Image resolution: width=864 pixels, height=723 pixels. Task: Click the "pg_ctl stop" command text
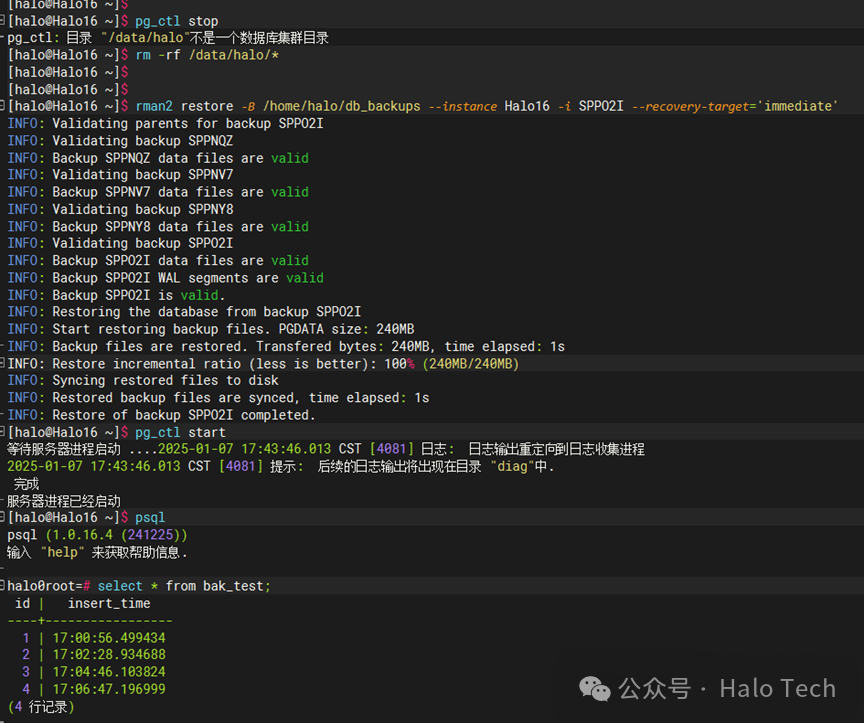coord(177,21)
